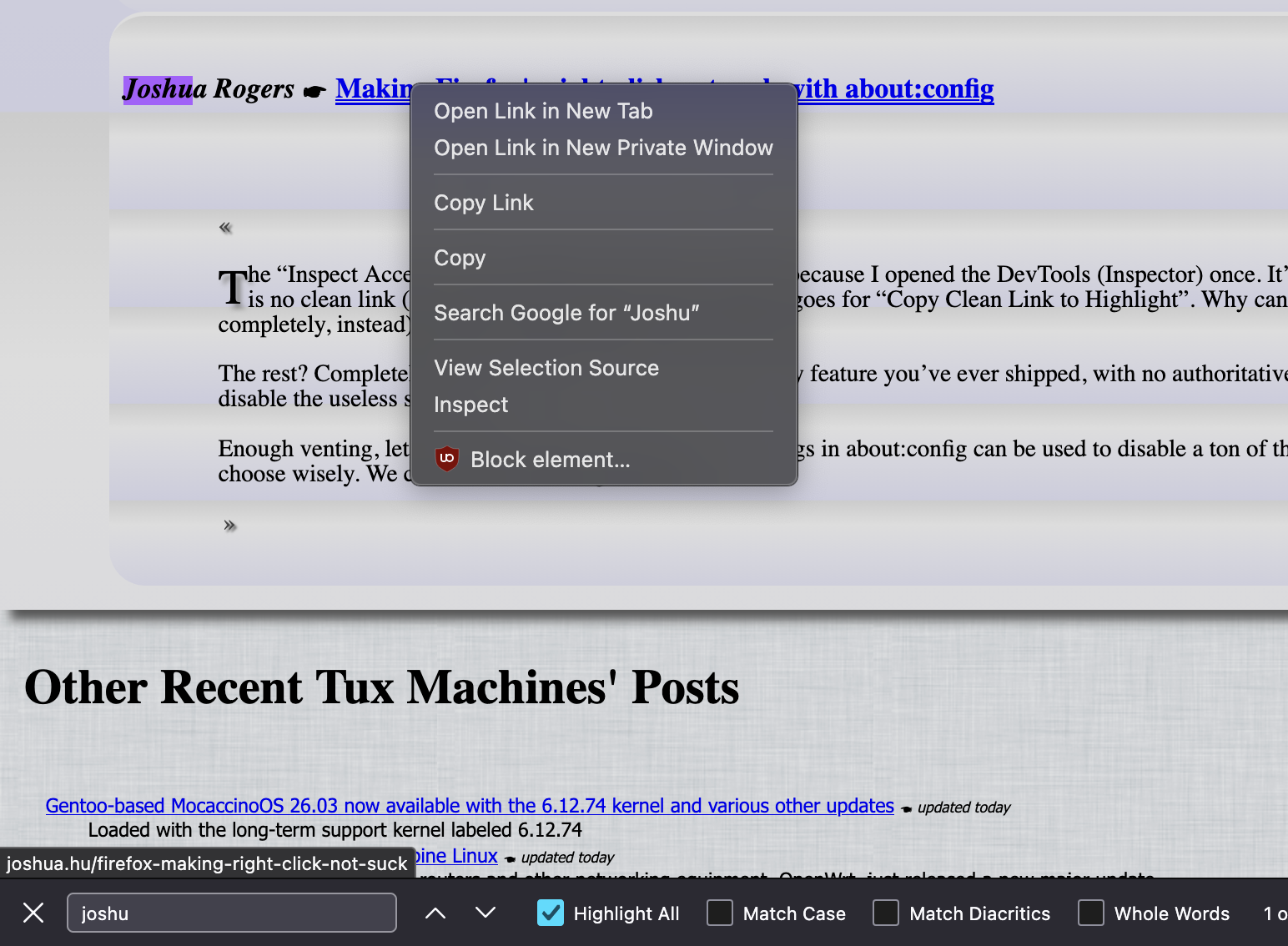1288x946 pixels.
Task: Go to next find match arrow
Action: coord(486,913)
